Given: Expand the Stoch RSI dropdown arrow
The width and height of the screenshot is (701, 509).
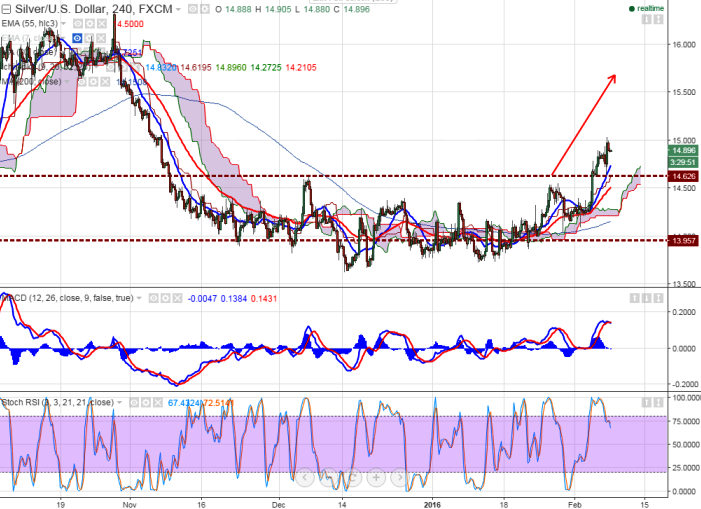Looking at the screenshot, I should tap(119, 403).
